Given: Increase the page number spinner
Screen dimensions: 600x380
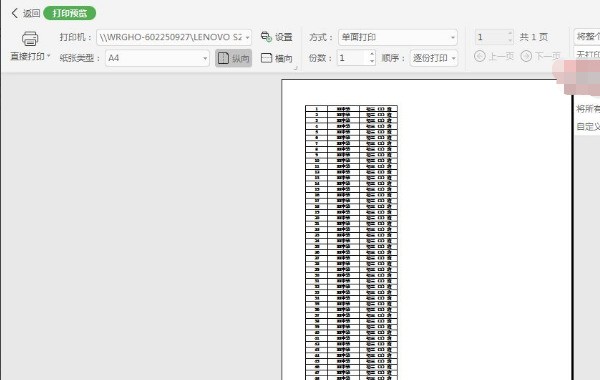Looking at the screenshot, I should pyautogui.click(x=510, y=33).
